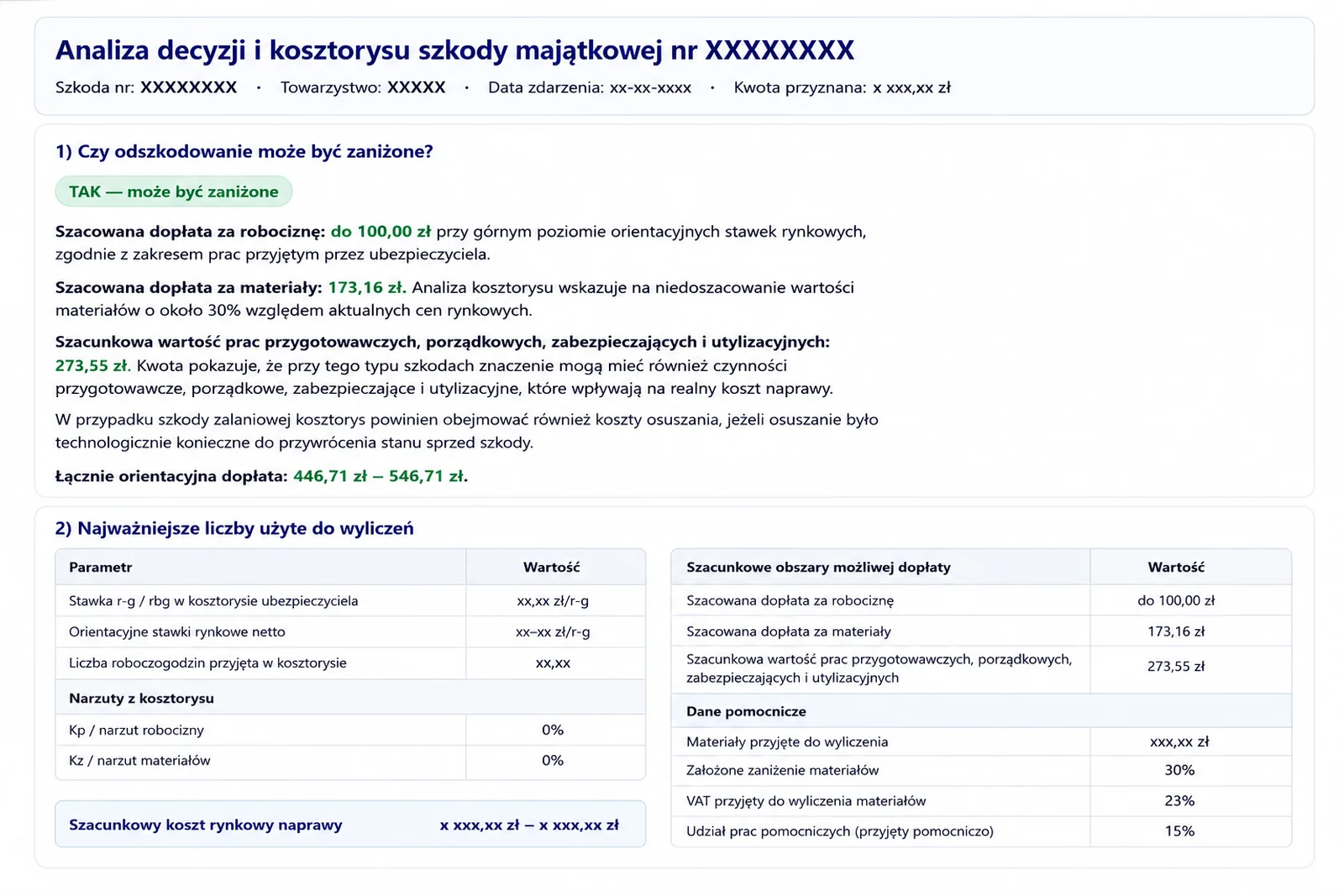The image size is (1344, 896).
Task: Click range 'x xxx,xx zł – x xxx,xx zł'
Action: click(529, 825)
